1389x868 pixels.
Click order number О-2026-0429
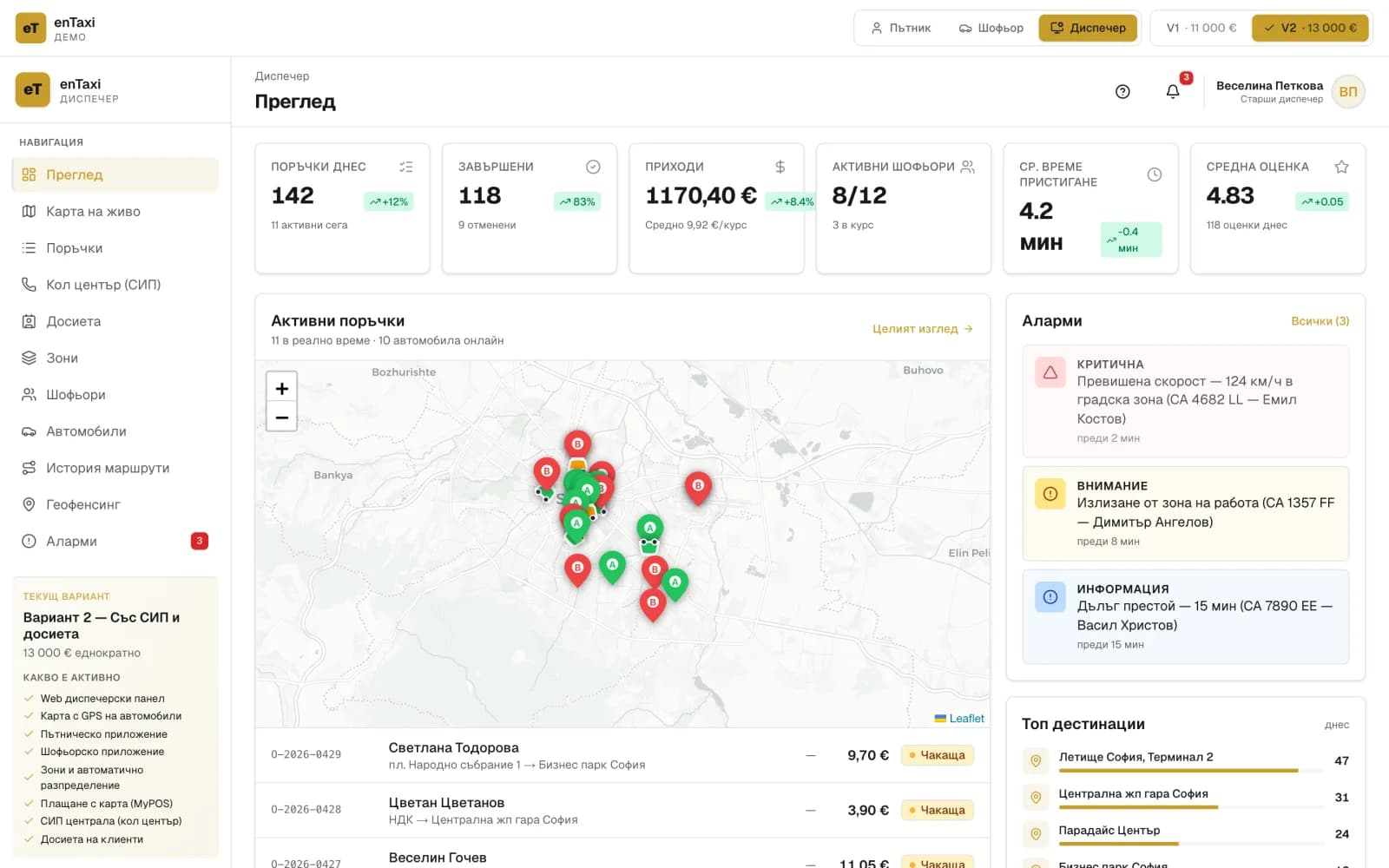[306, 755]
